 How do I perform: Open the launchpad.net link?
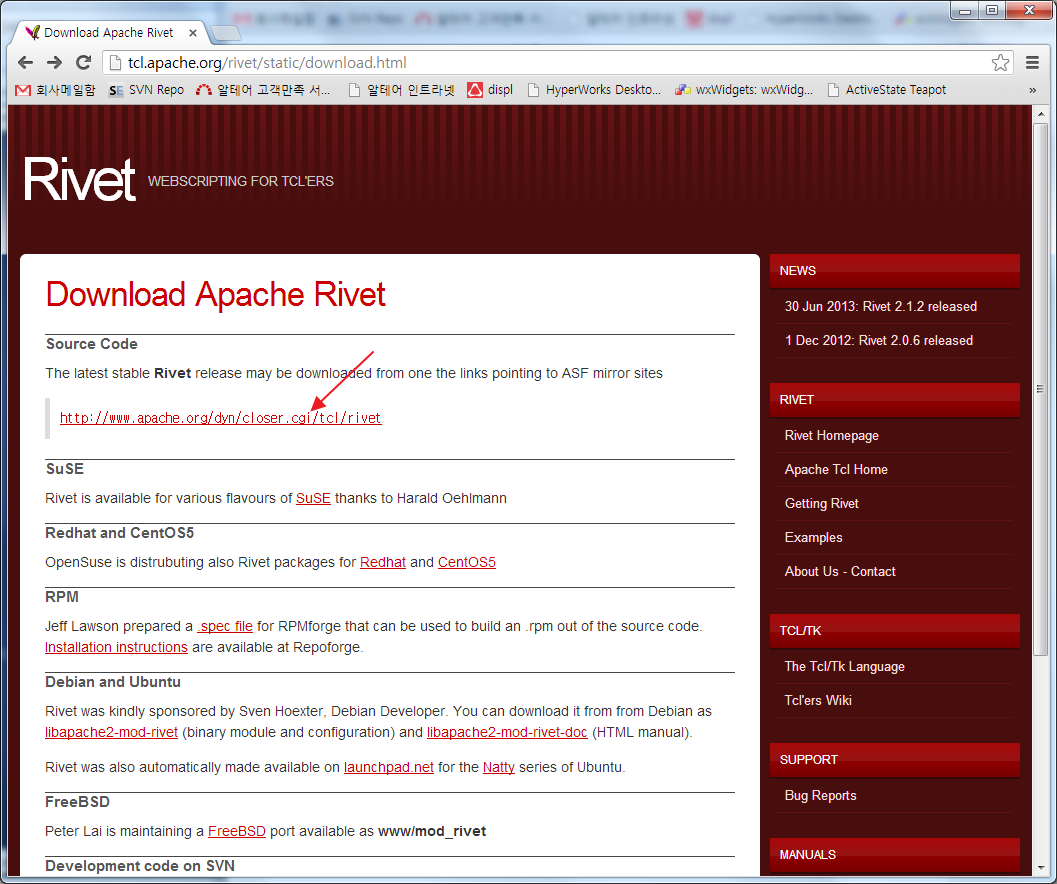coord(389,767)
